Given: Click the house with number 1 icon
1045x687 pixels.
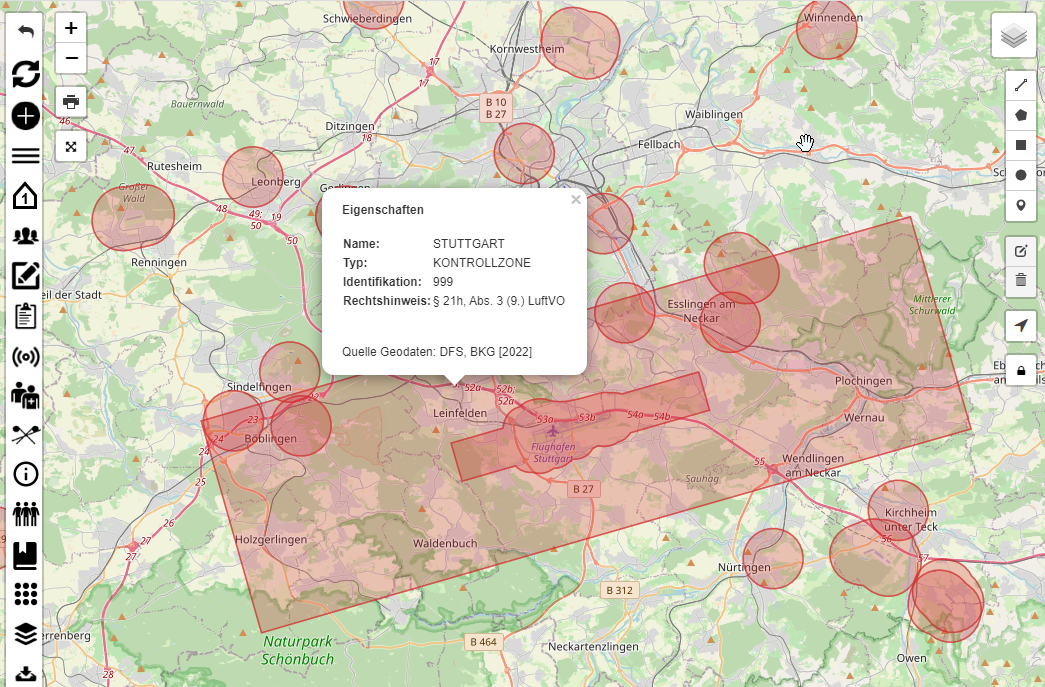Looking at the screenshot, I should (x=26, y=195).
